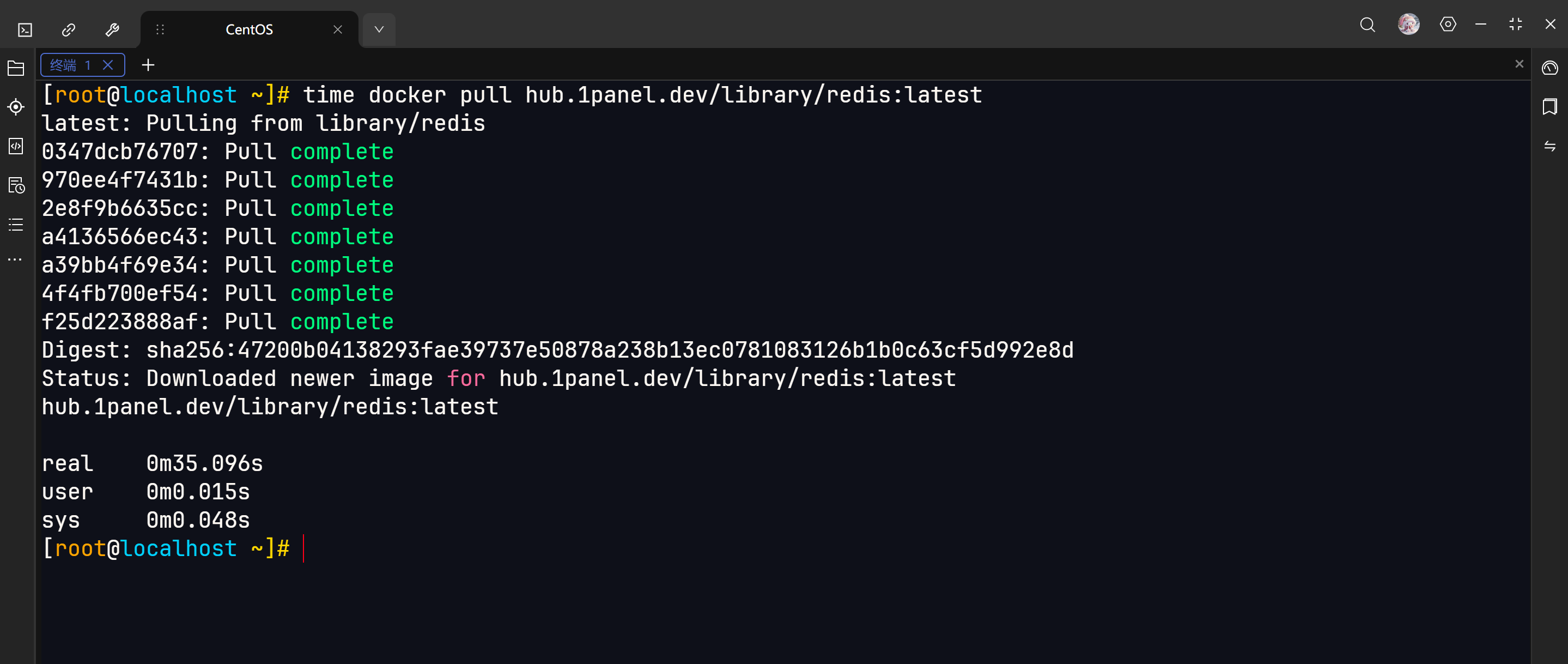Open the code snippets panel

click(15, 146)
